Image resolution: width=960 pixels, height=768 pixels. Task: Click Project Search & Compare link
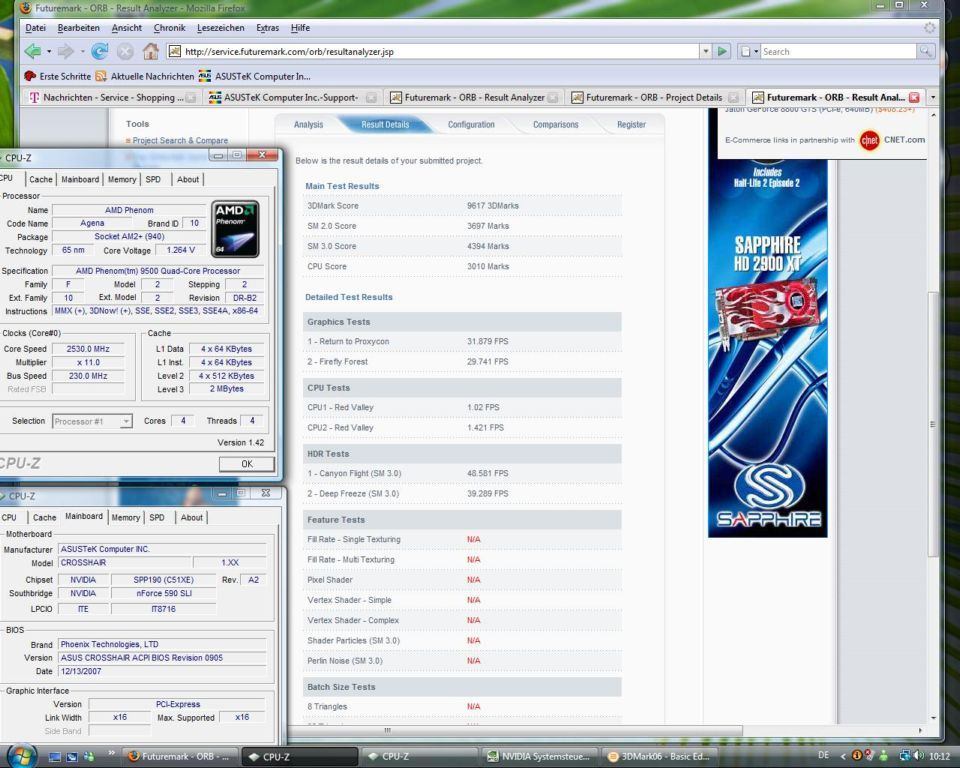(x=180, y=140)
